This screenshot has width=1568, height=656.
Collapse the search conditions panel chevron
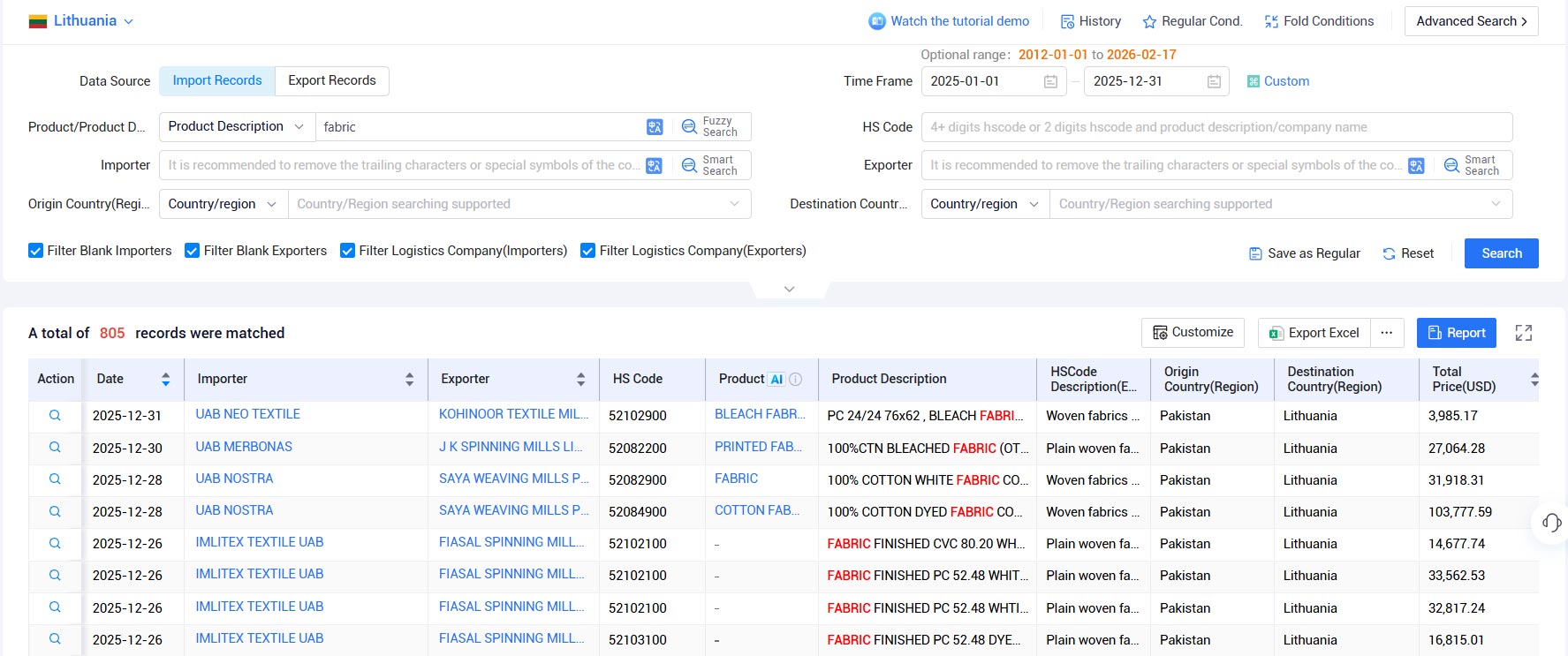790,289
